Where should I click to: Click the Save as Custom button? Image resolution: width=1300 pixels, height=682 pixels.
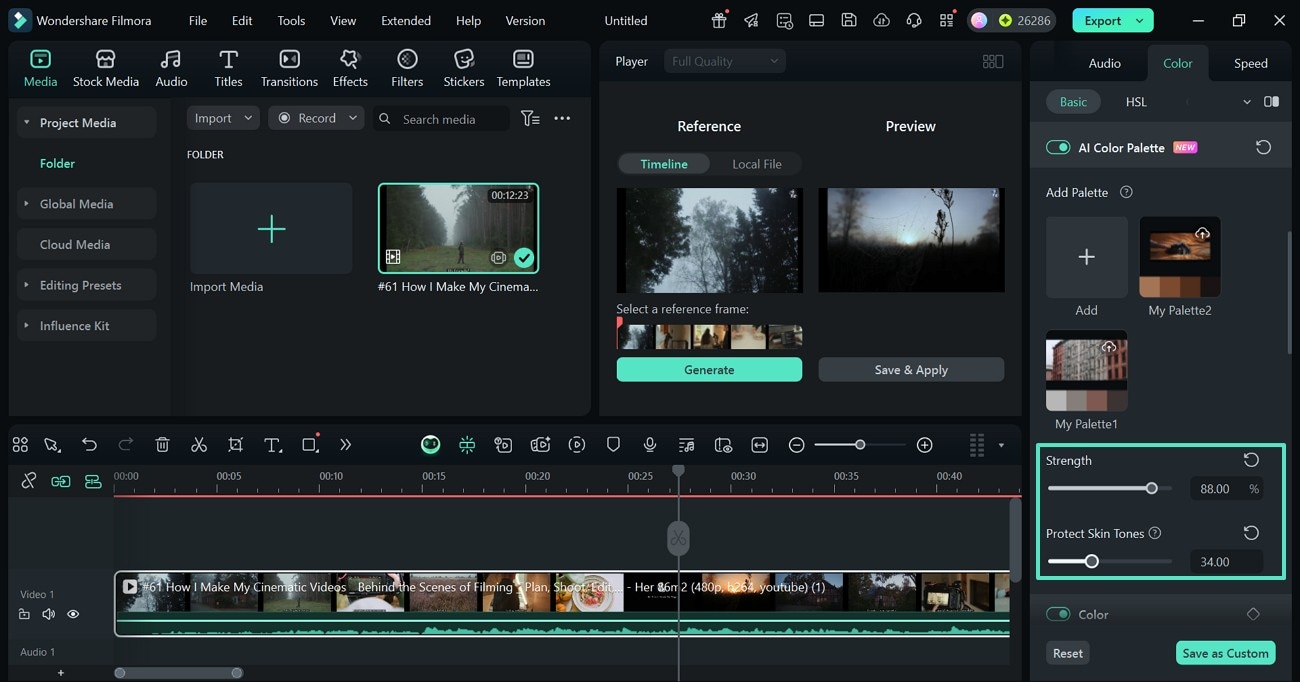click(x=1225, y=653)
